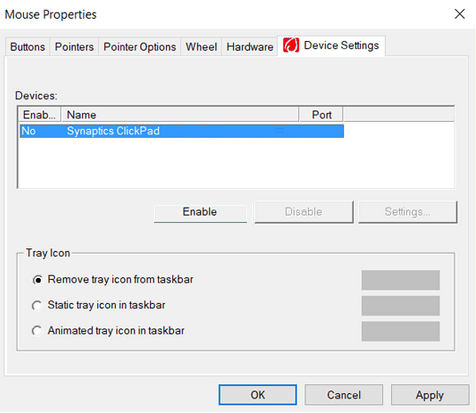Screen dimensions: 476x413
Task: Click the Cancel button
Action: pos(344,395)
